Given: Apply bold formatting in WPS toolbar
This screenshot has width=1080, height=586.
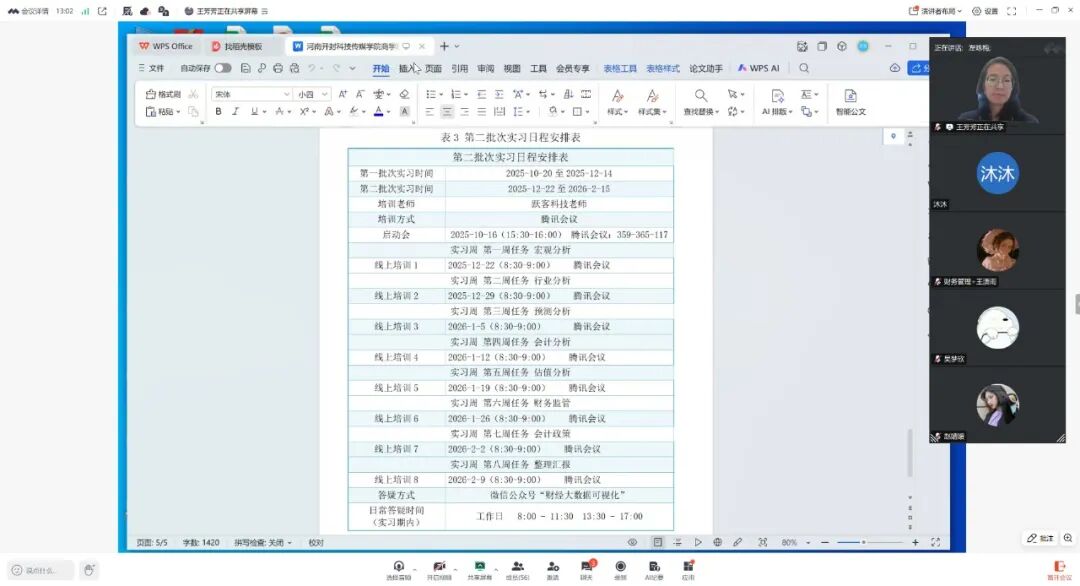Looking at the screenshot, I should point(218,112).
